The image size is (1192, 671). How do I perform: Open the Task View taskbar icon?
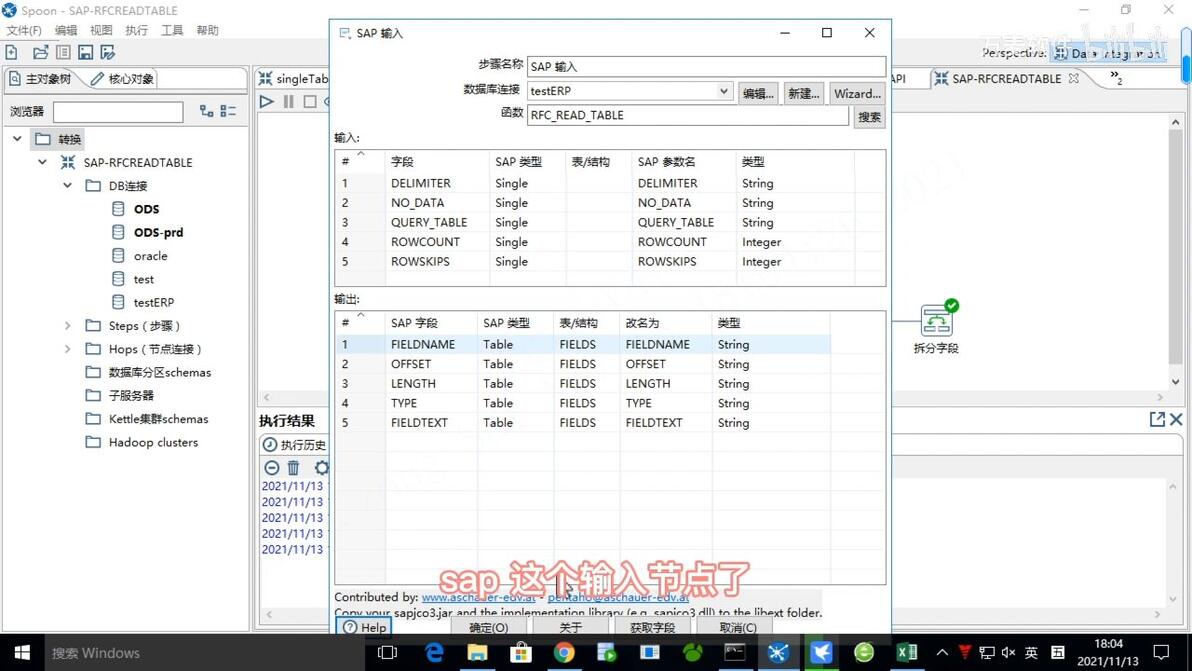pyautogui.click(x=388, y=653)
